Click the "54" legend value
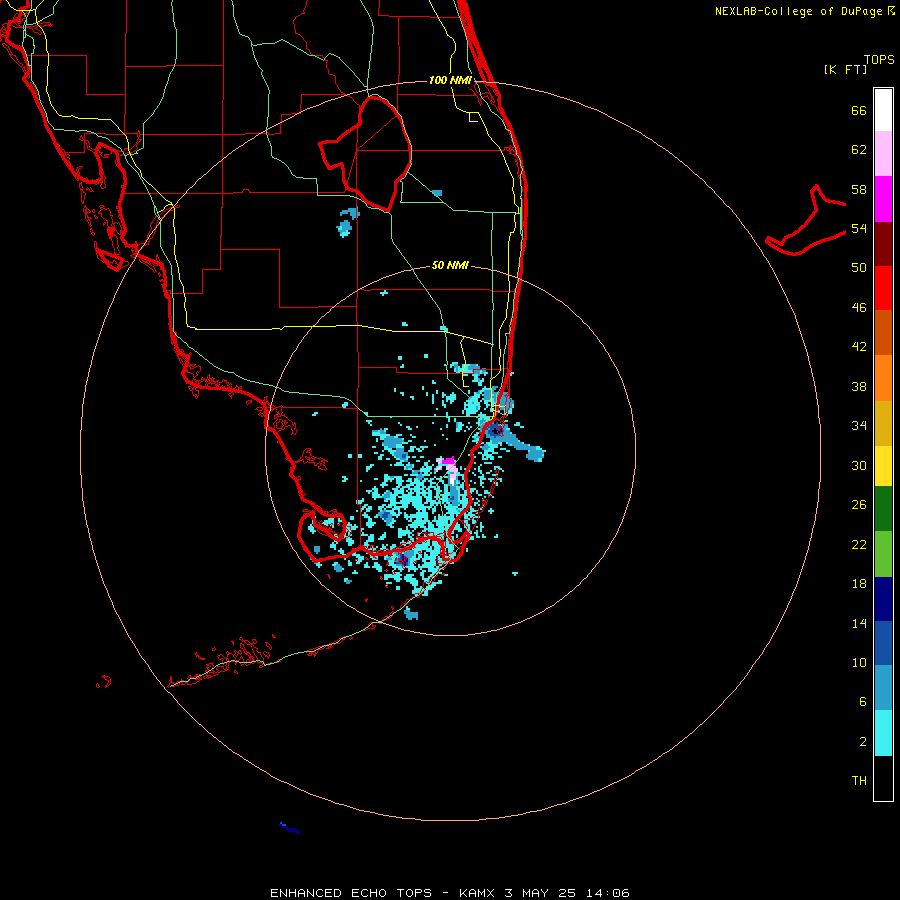 click(859, 228)
